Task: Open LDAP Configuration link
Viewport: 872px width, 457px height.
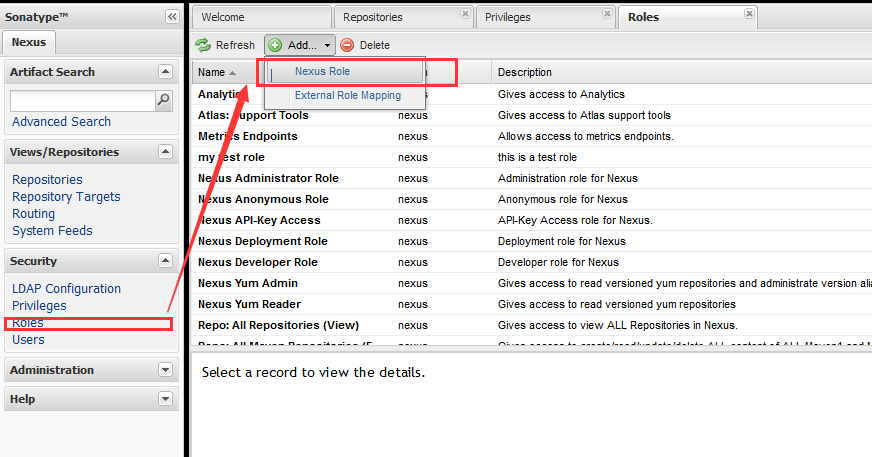Action: (66, 289)
